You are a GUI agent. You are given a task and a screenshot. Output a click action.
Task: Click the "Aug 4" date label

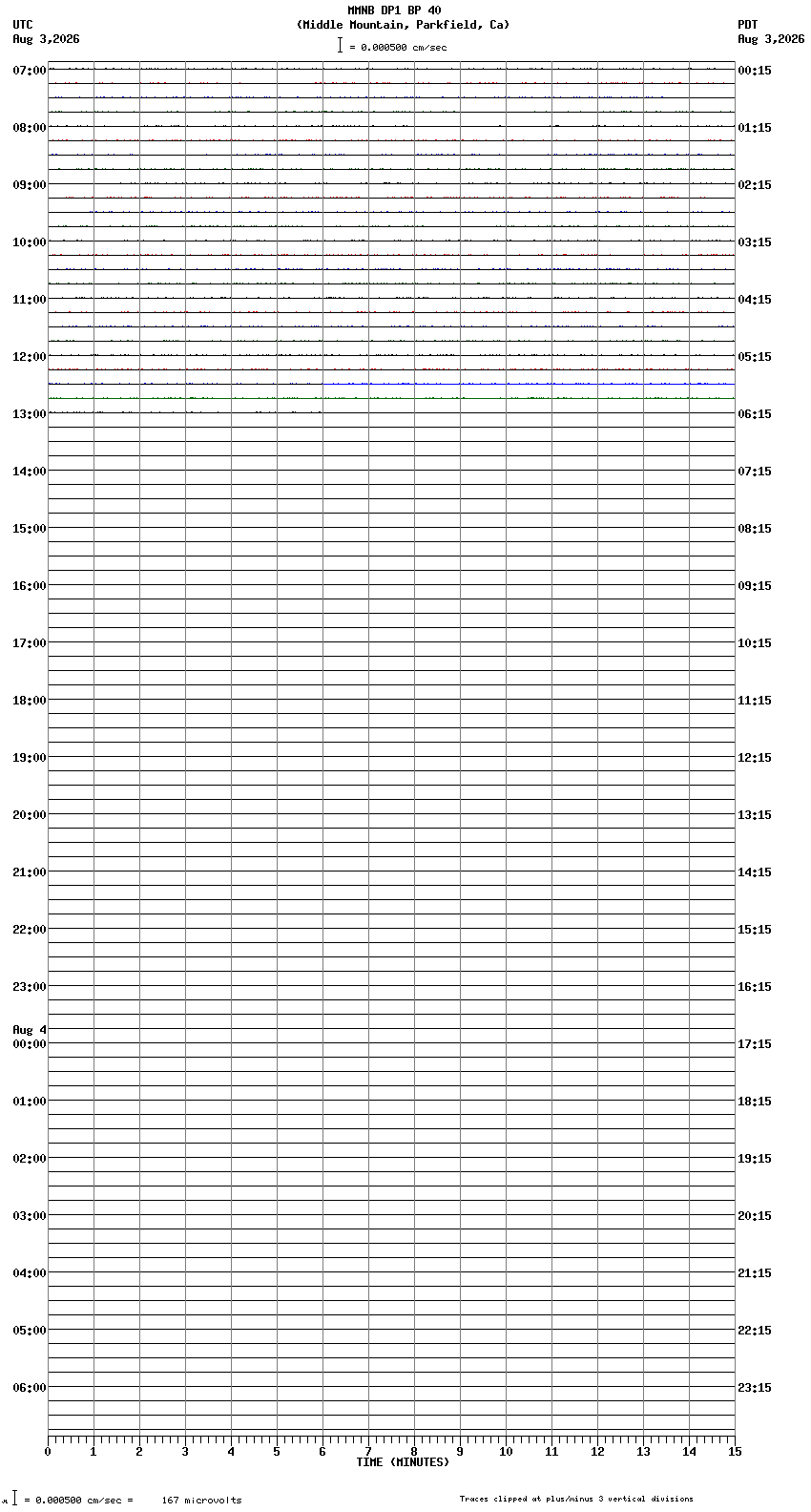30,1030
